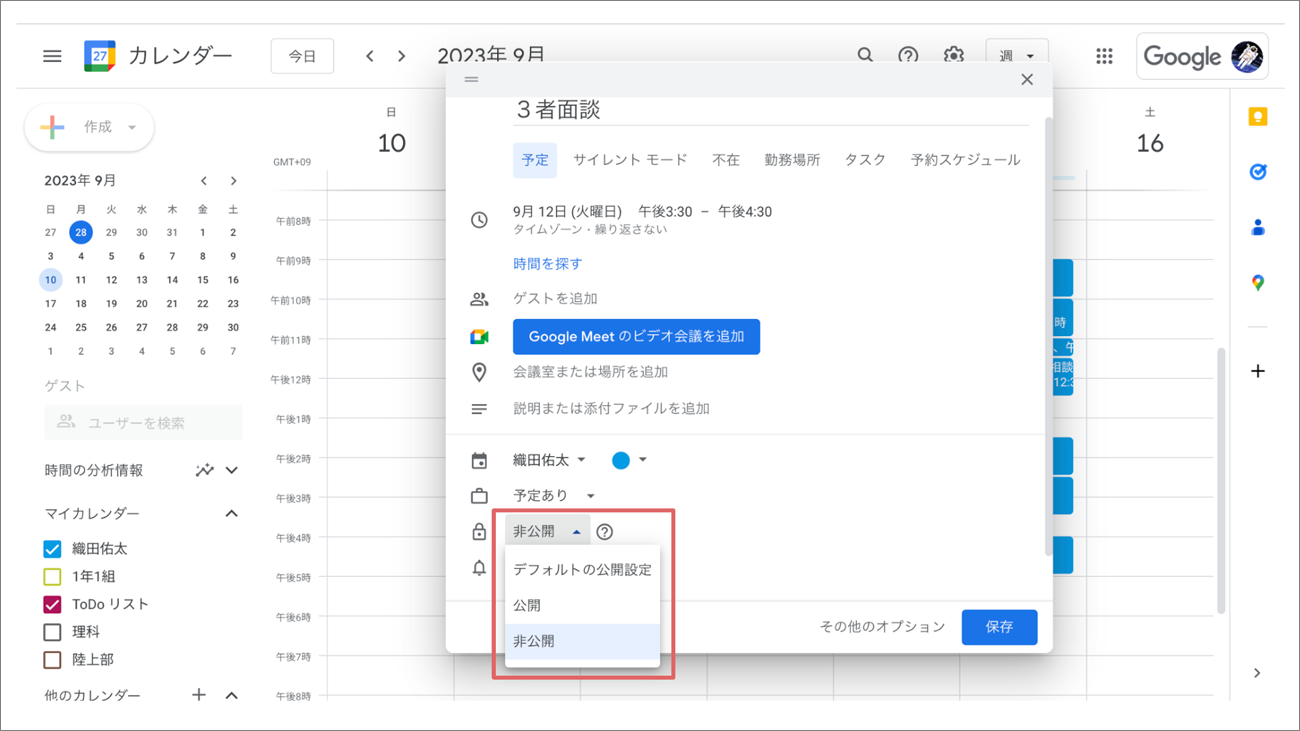Open その他のオプション more options
The height and width of the screenshot is (731, 1300).
(882, 627)
